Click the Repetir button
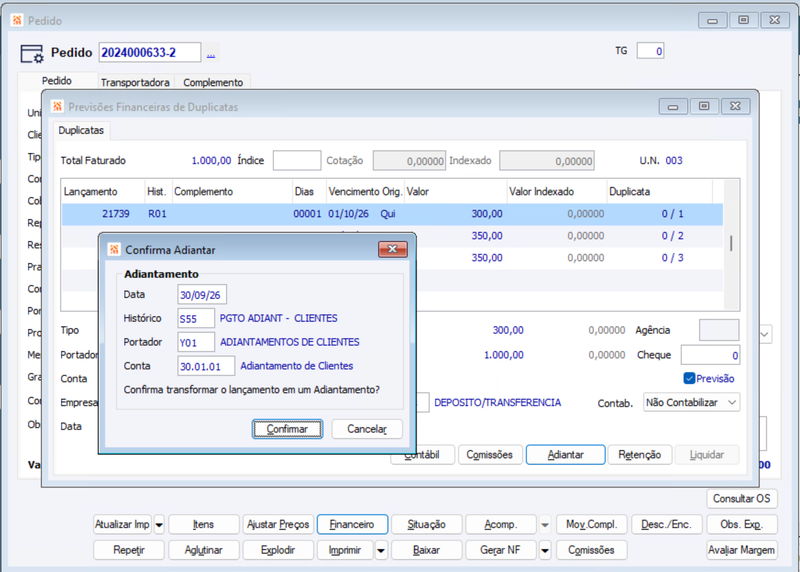 click(x=129, y=551)
